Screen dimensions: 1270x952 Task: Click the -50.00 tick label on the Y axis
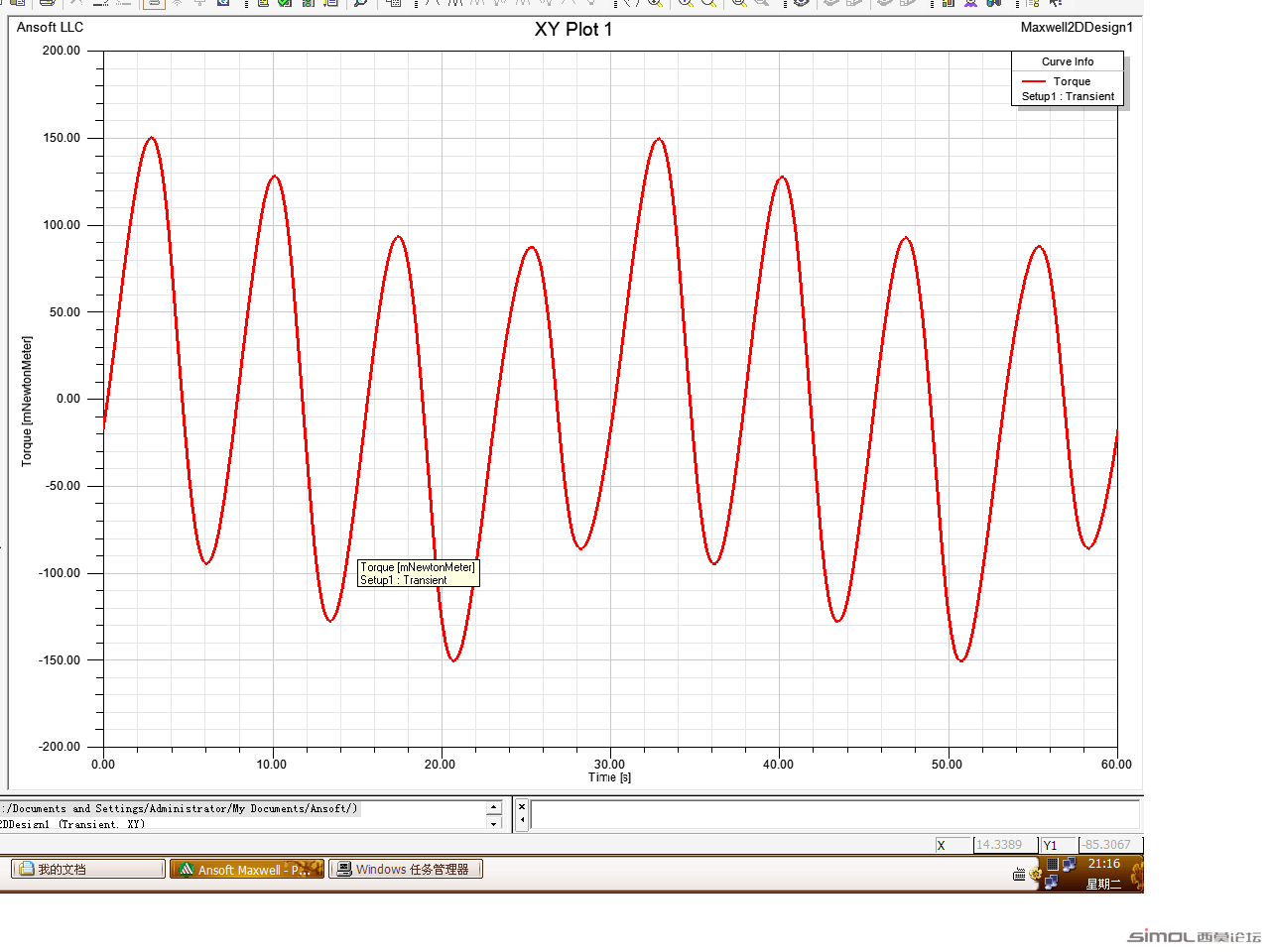tap(63, 486)
